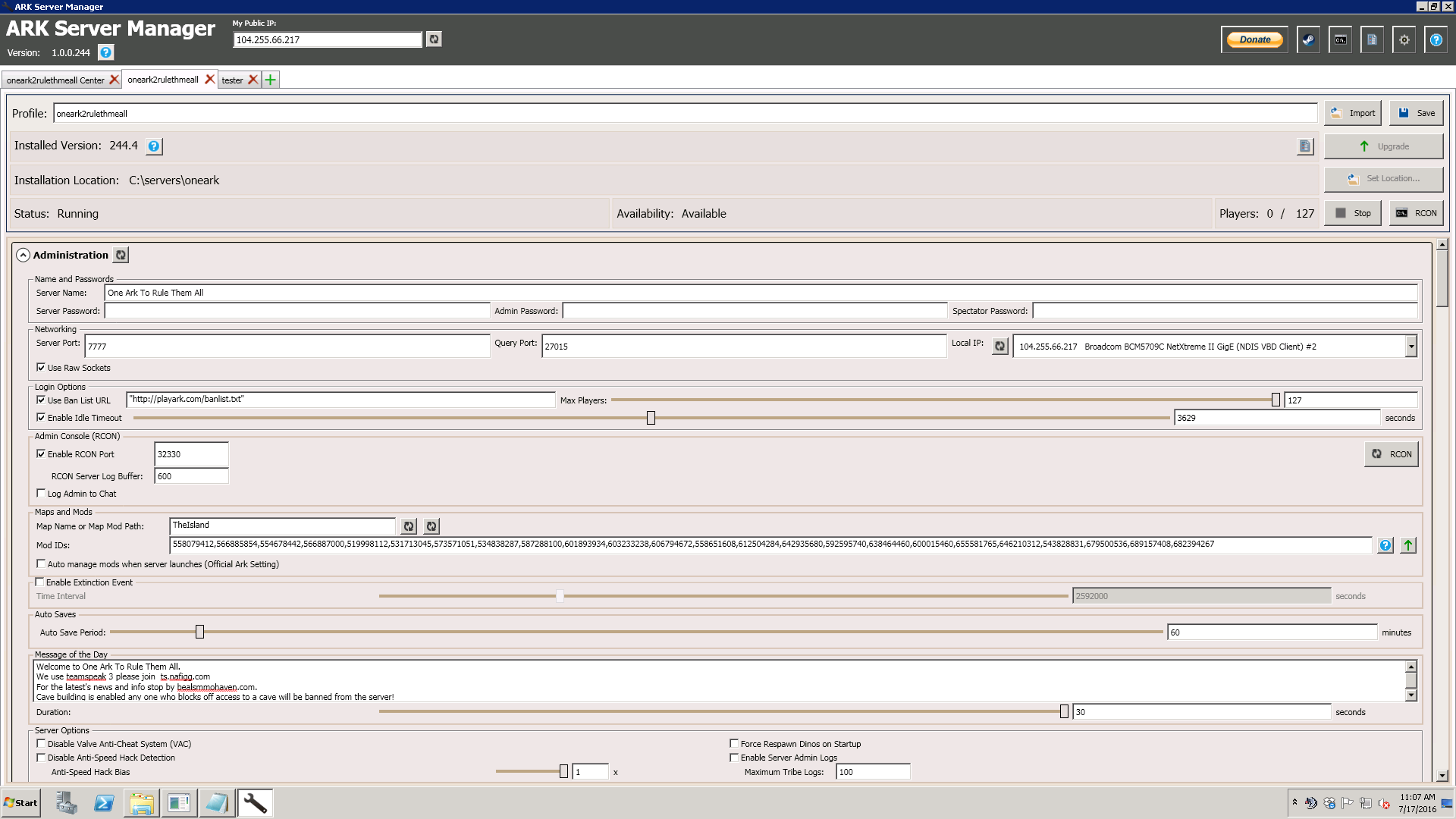Screen dimensions: 1456x819
Task: Enable Force Respawn Dinos on Startup
Action: coord(732,743)
